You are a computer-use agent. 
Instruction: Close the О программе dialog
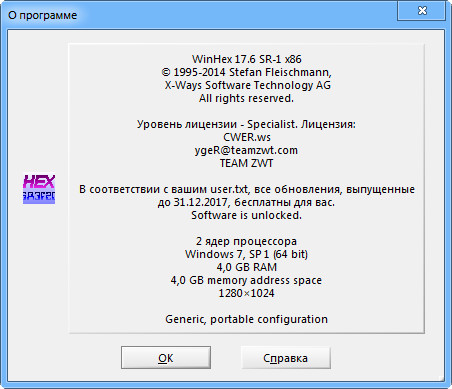click(422, 10)
